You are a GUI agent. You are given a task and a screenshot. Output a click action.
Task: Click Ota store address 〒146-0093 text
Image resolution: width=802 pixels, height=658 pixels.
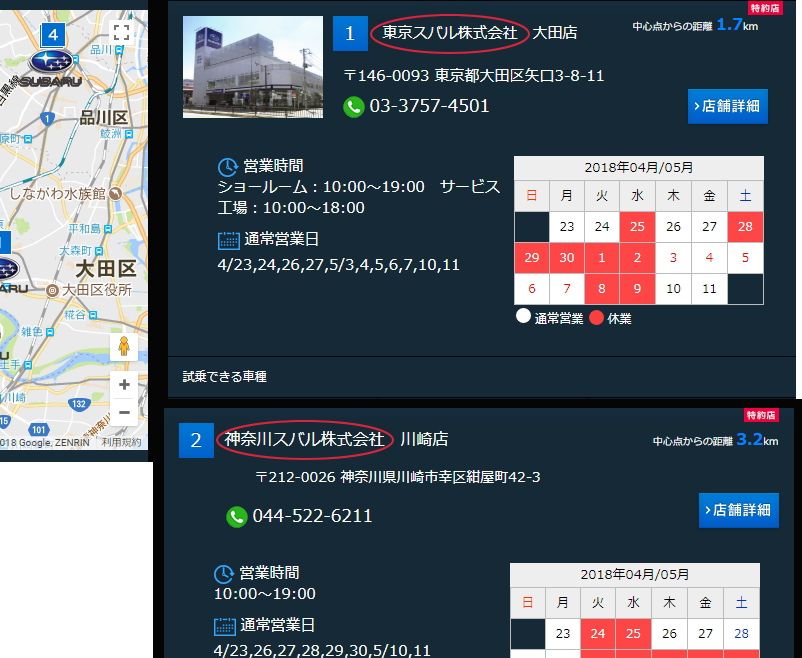coord(474,76)
